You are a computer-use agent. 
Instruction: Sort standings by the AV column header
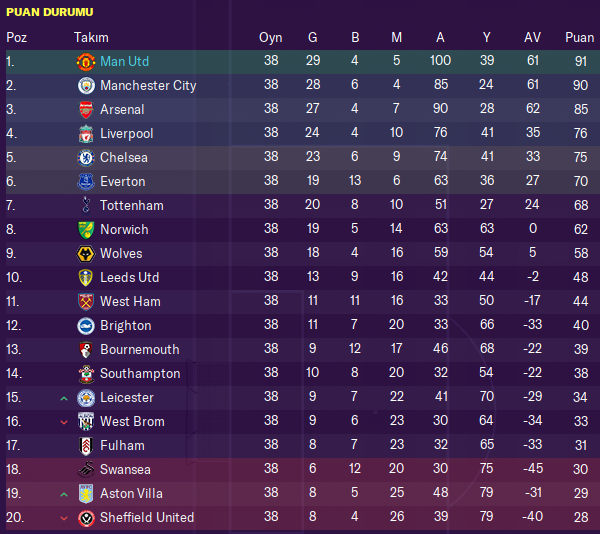tap(532, 37)
